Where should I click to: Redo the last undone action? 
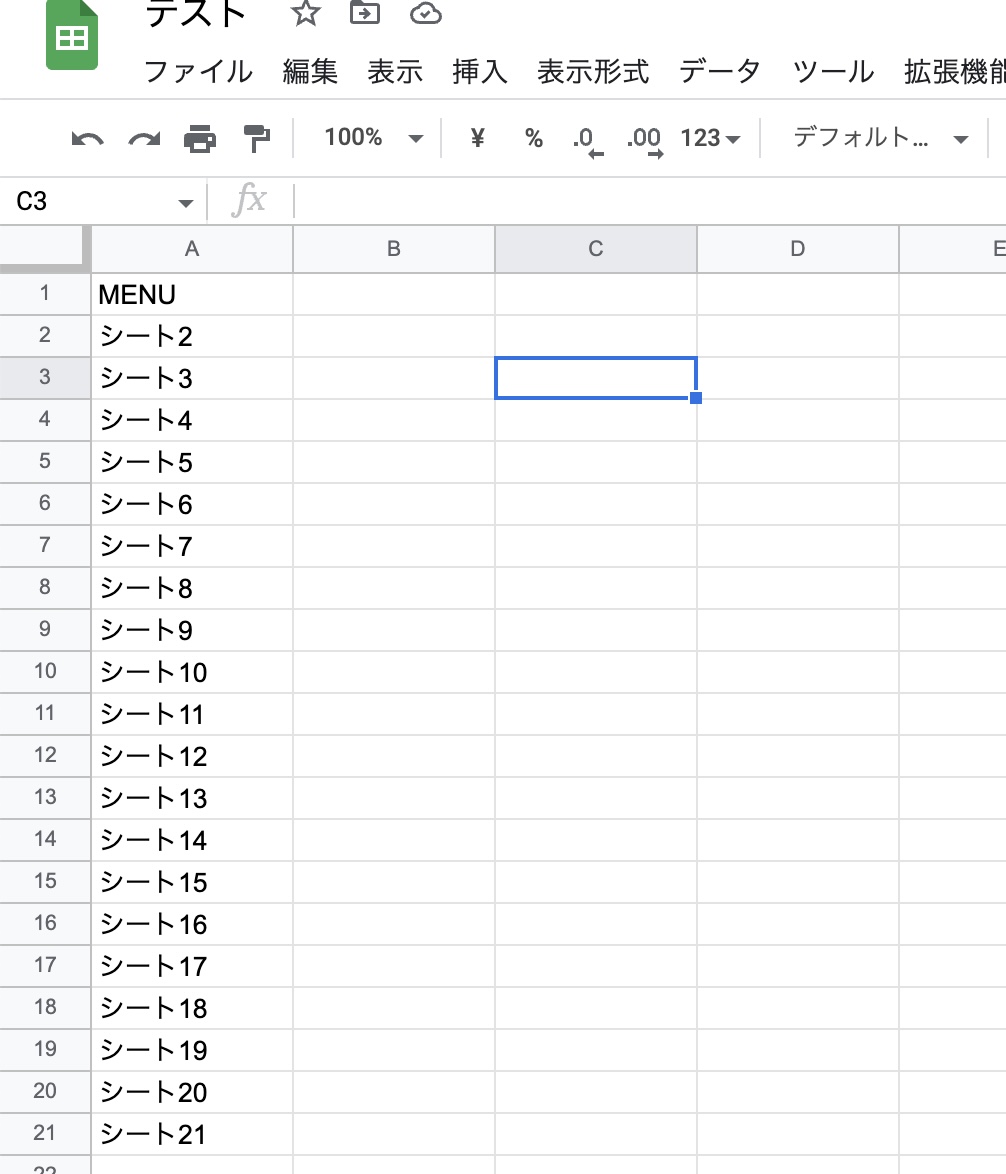point(144,139)
